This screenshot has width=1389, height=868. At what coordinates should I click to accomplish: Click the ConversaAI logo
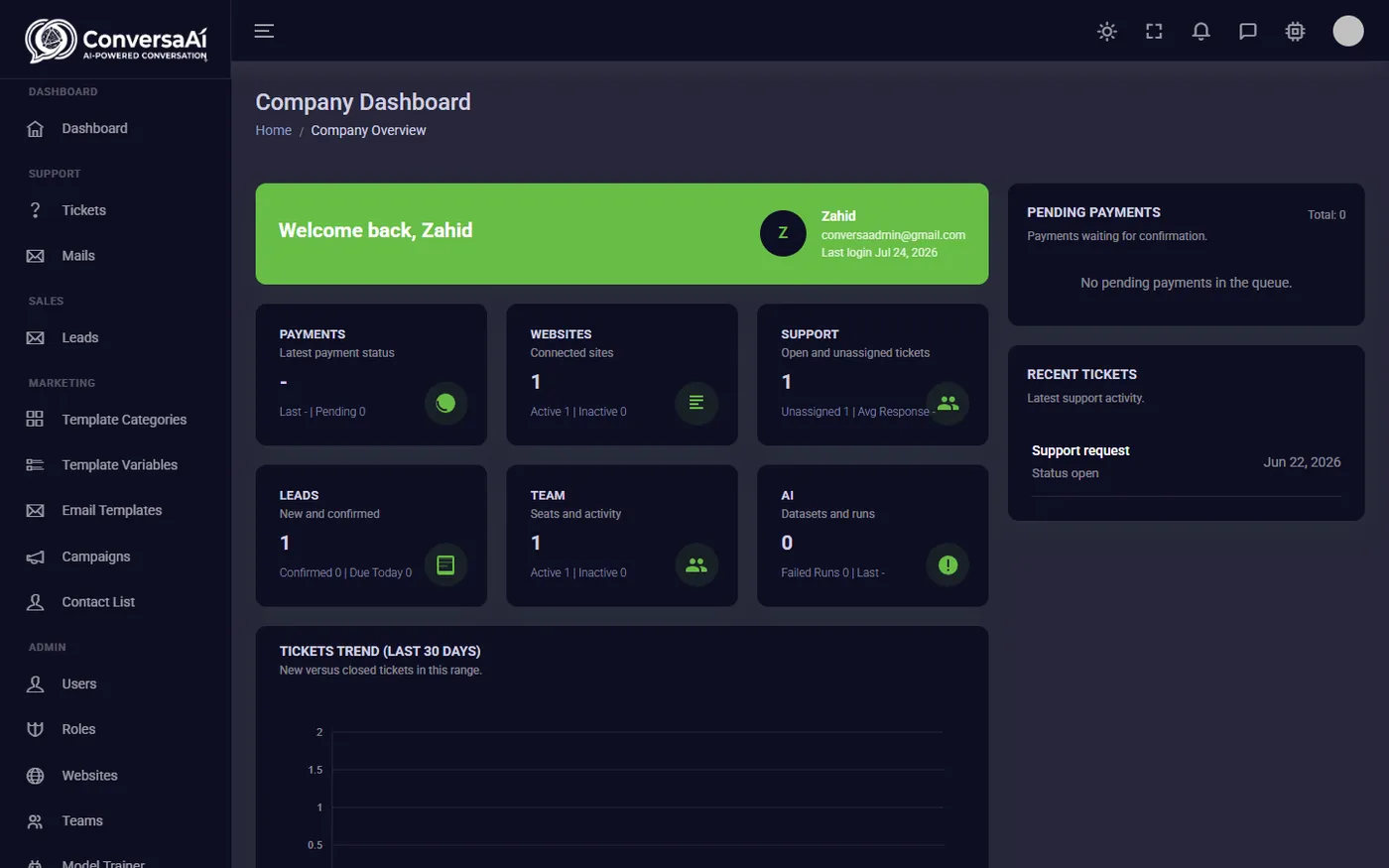tap(116, 41)
